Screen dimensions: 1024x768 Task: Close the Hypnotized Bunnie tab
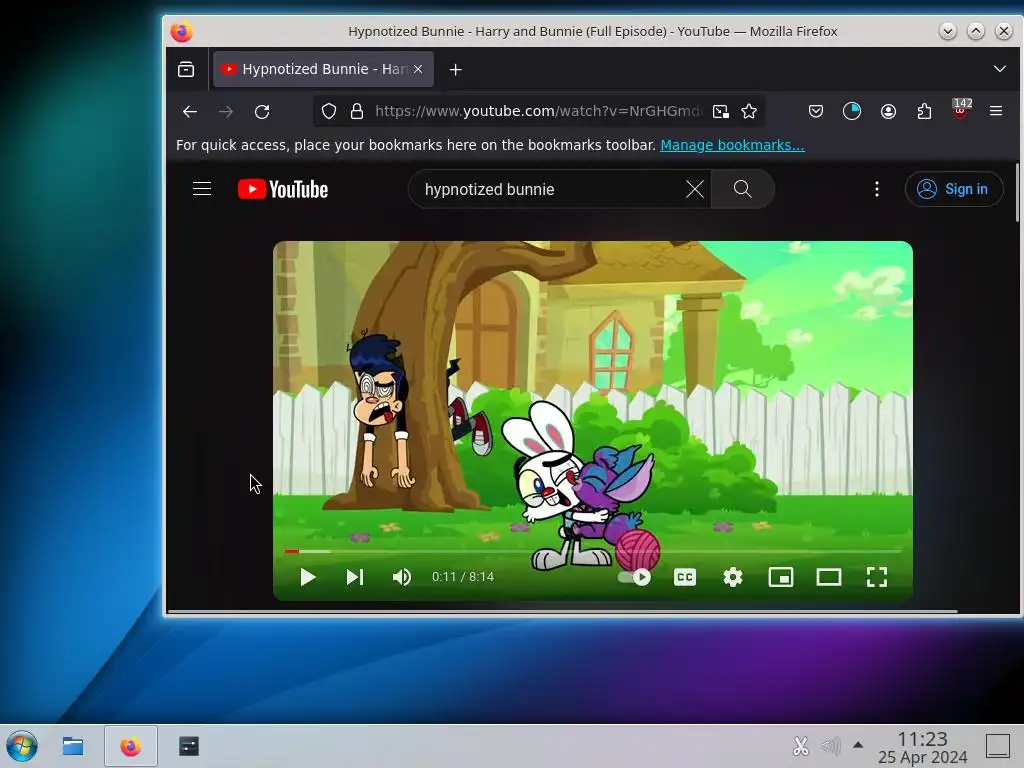[x=418, y=69]
